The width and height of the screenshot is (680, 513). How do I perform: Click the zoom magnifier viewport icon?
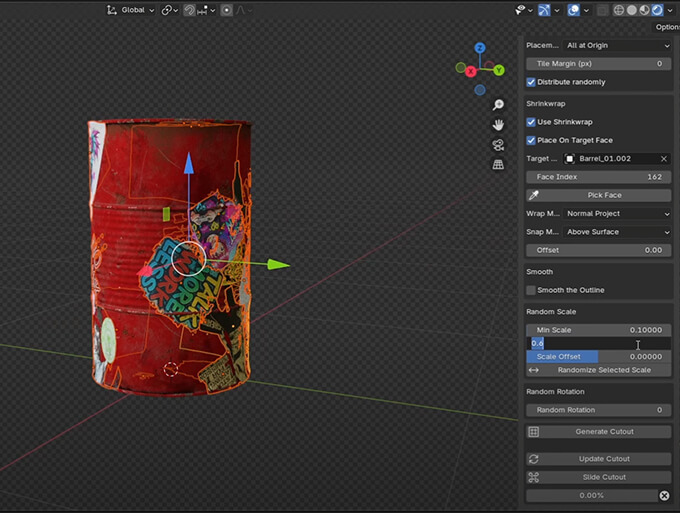coord(498,105)
